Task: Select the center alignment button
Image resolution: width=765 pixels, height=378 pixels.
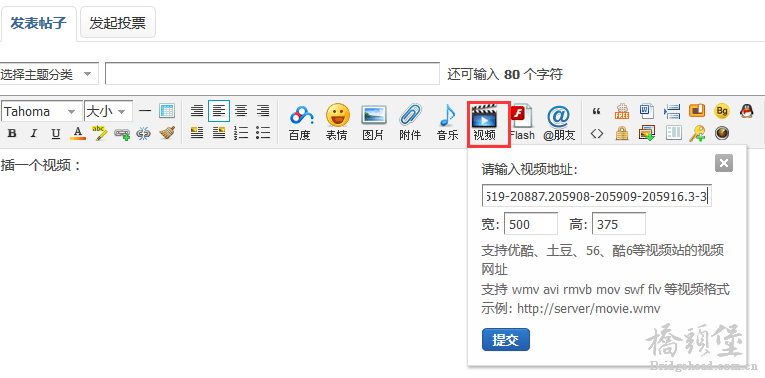Action: click(241, 111)
